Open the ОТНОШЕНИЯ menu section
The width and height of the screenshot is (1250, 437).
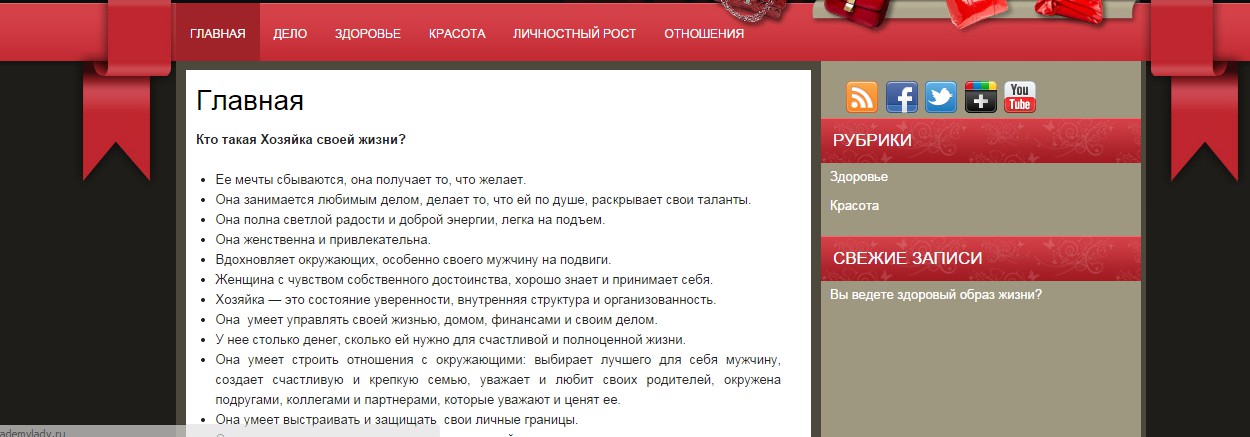704,33
